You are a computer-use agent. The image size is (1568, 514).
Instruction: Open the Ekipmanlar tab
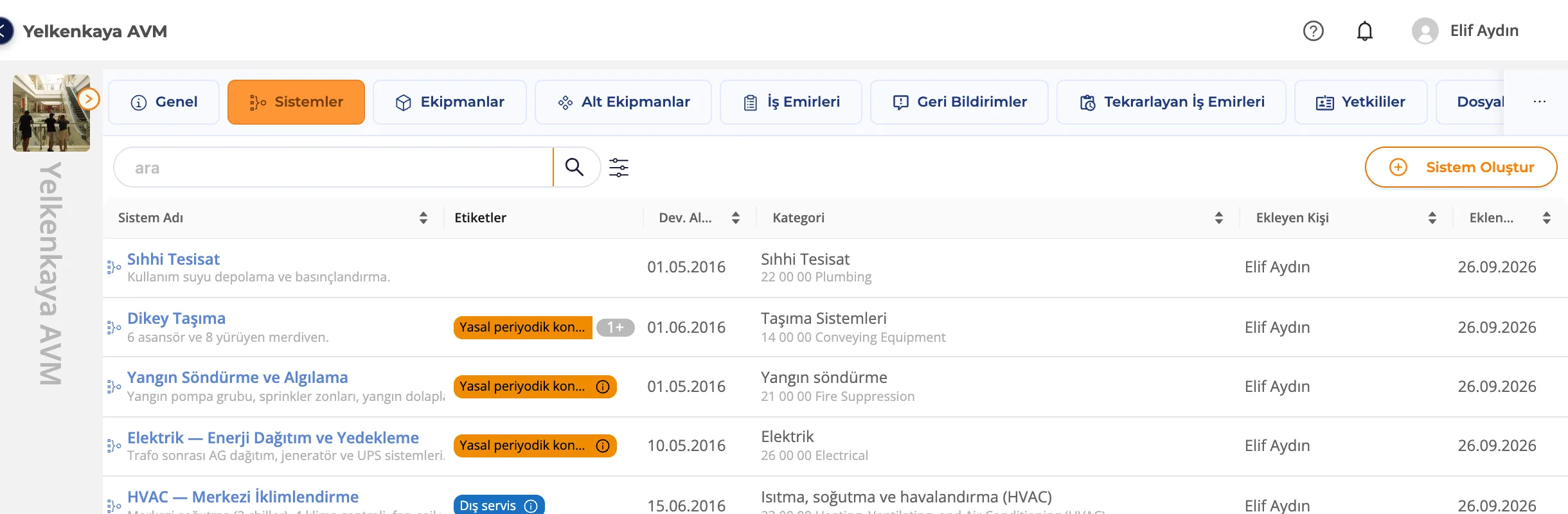[x=450, y=102]
